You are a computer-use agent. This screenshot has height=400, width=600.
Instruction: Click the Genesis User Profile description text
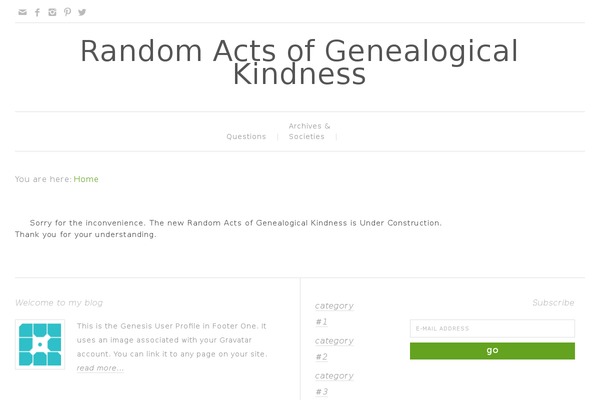pyautogui.click(x=172, y=340)
